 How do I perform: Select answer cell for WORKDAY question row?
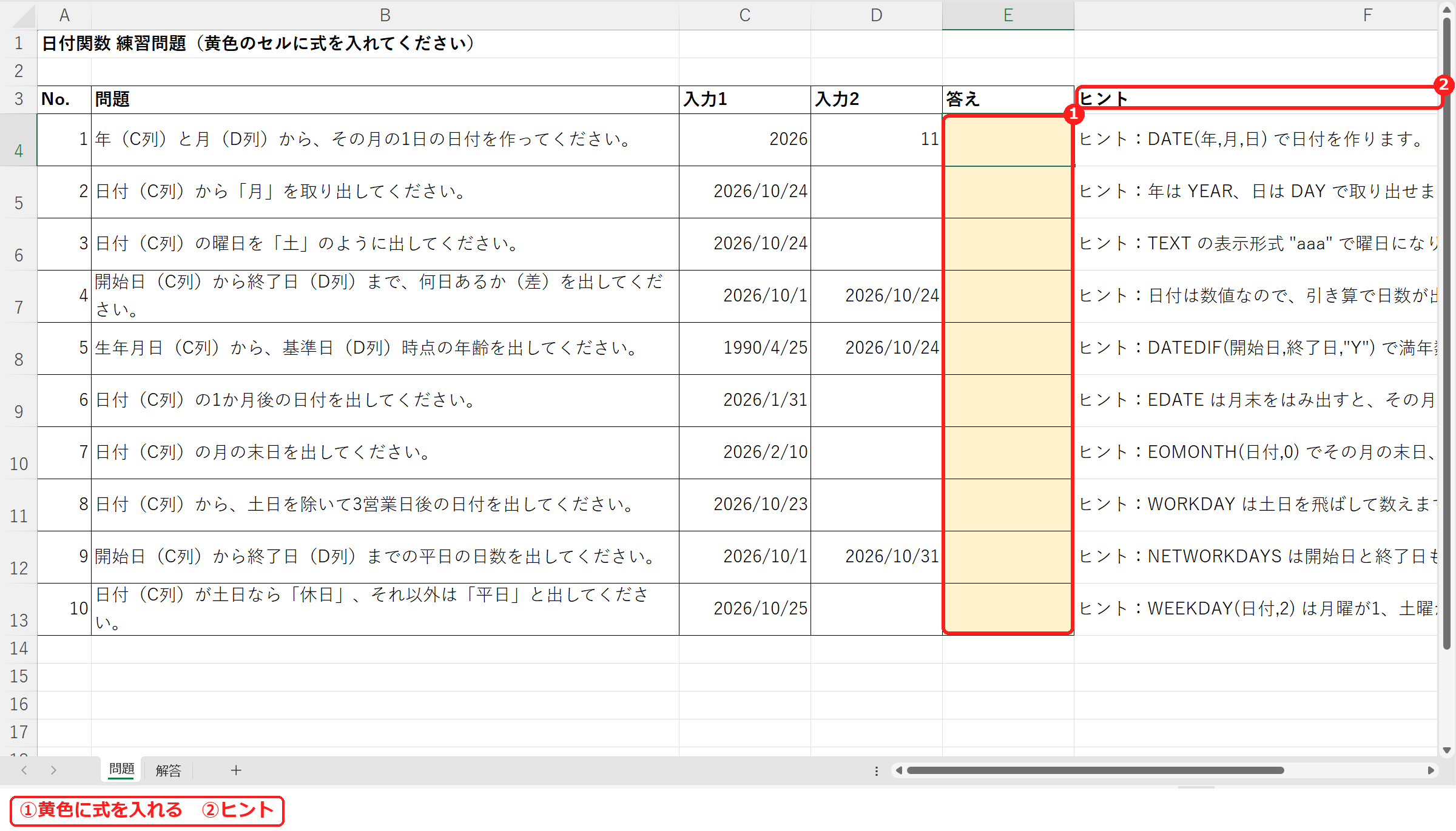[1008, 505]
